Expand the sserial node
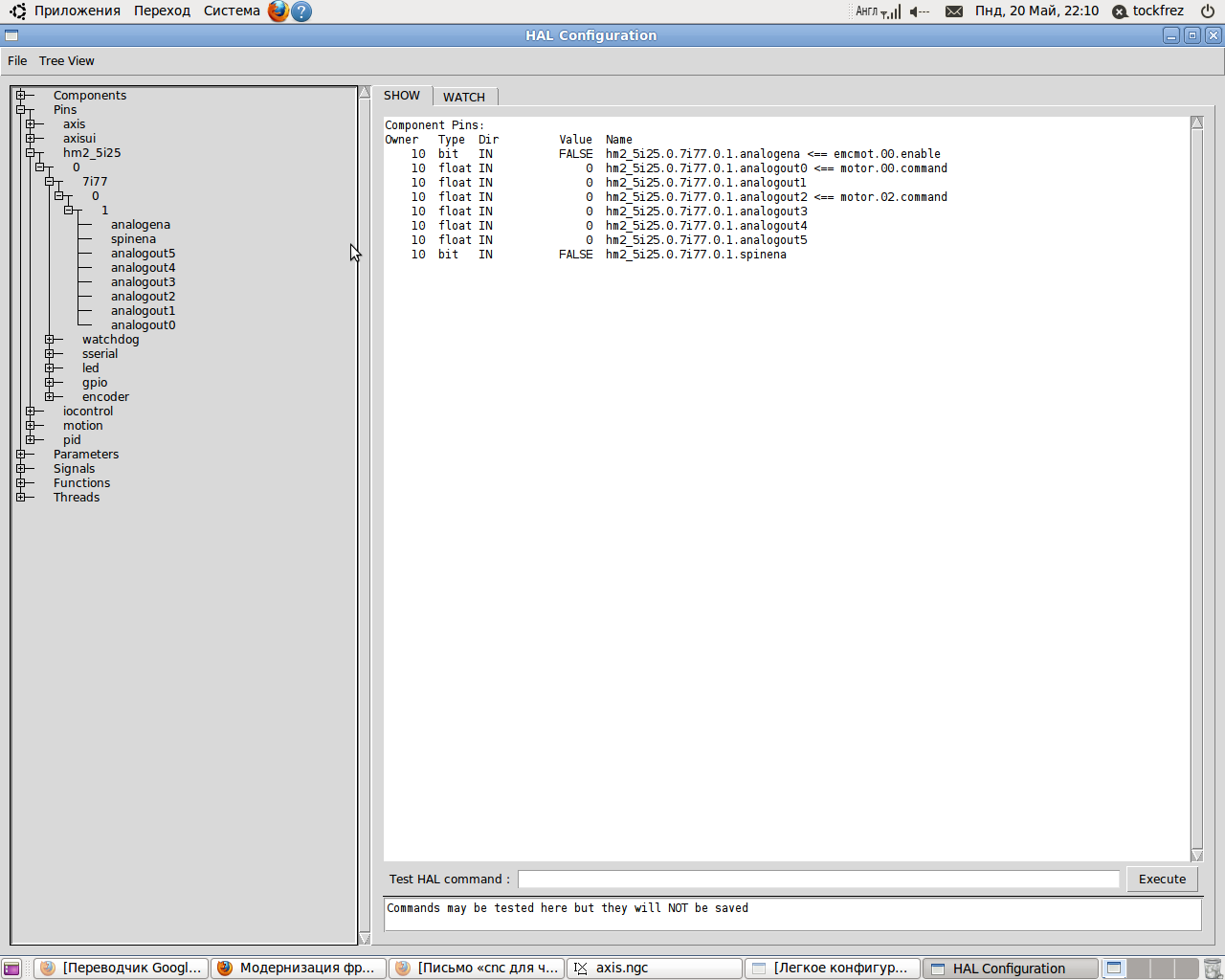The height and width of the screenshot is (980, 1225). 49,354
